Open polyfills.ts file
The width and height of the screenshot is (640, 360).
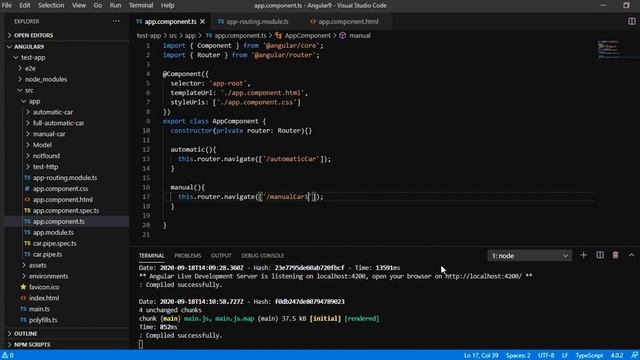(43, 320)
